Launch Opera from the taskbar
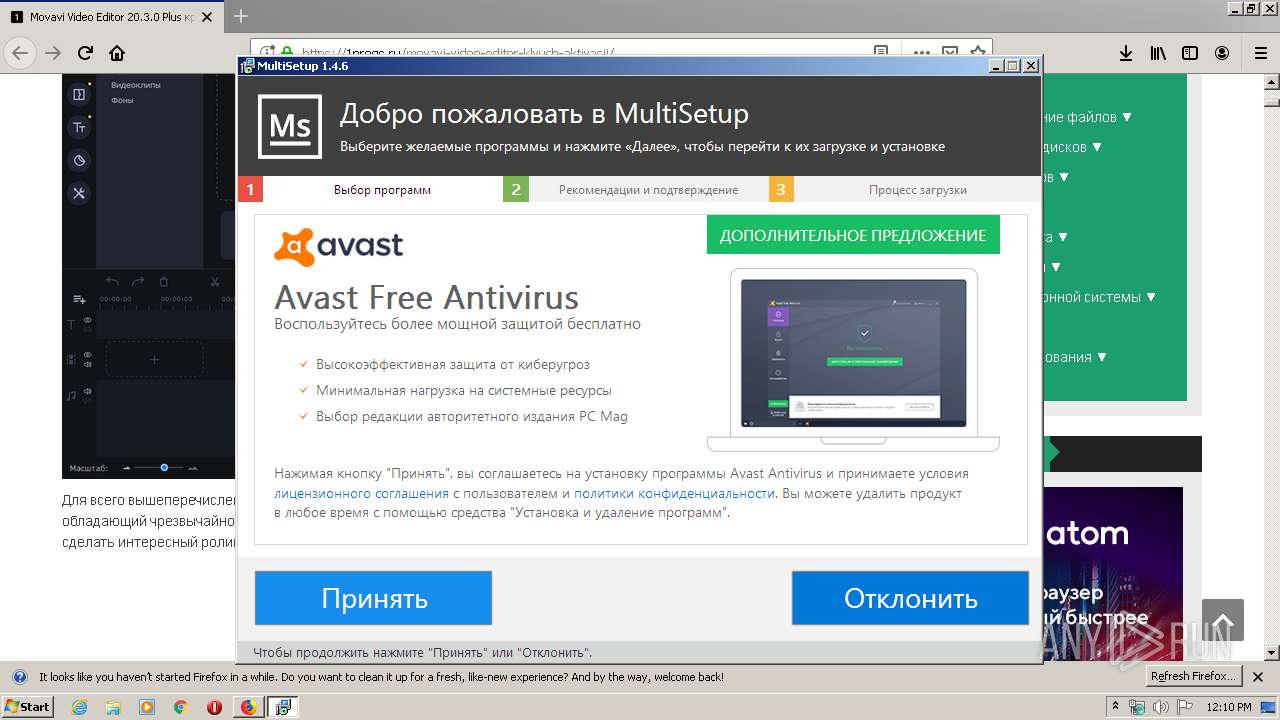 [x=214, y=707]
